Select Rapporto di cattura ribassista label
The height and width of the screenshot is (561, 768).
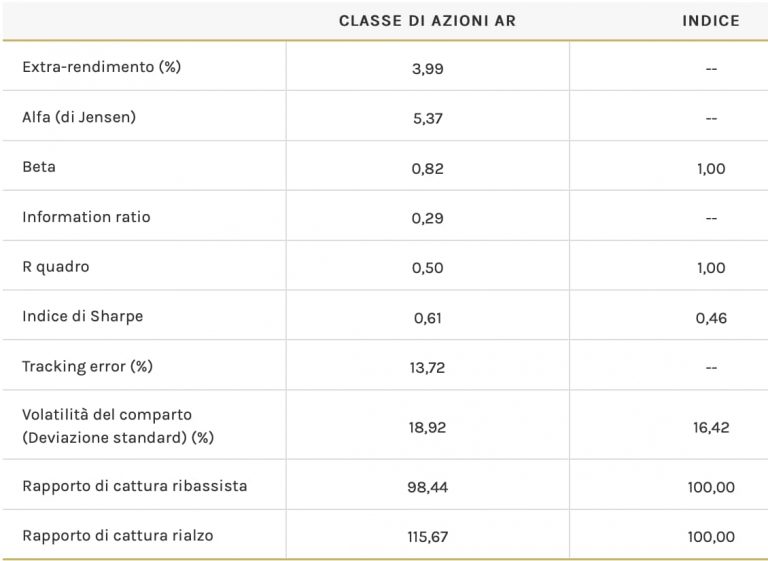pyautogui.click(x=134, y=486)
